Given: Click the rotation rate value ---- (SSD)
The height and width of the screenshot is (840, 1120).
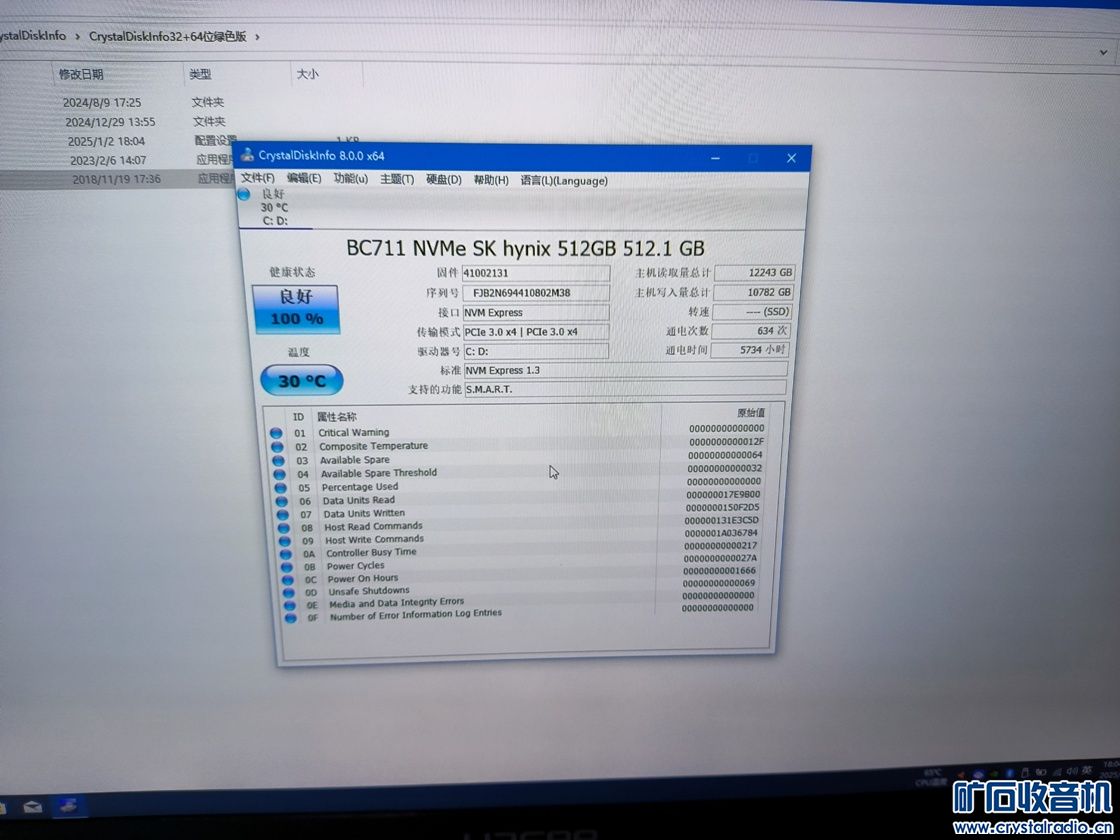Looking at the screenshot, I should [752, 312].
